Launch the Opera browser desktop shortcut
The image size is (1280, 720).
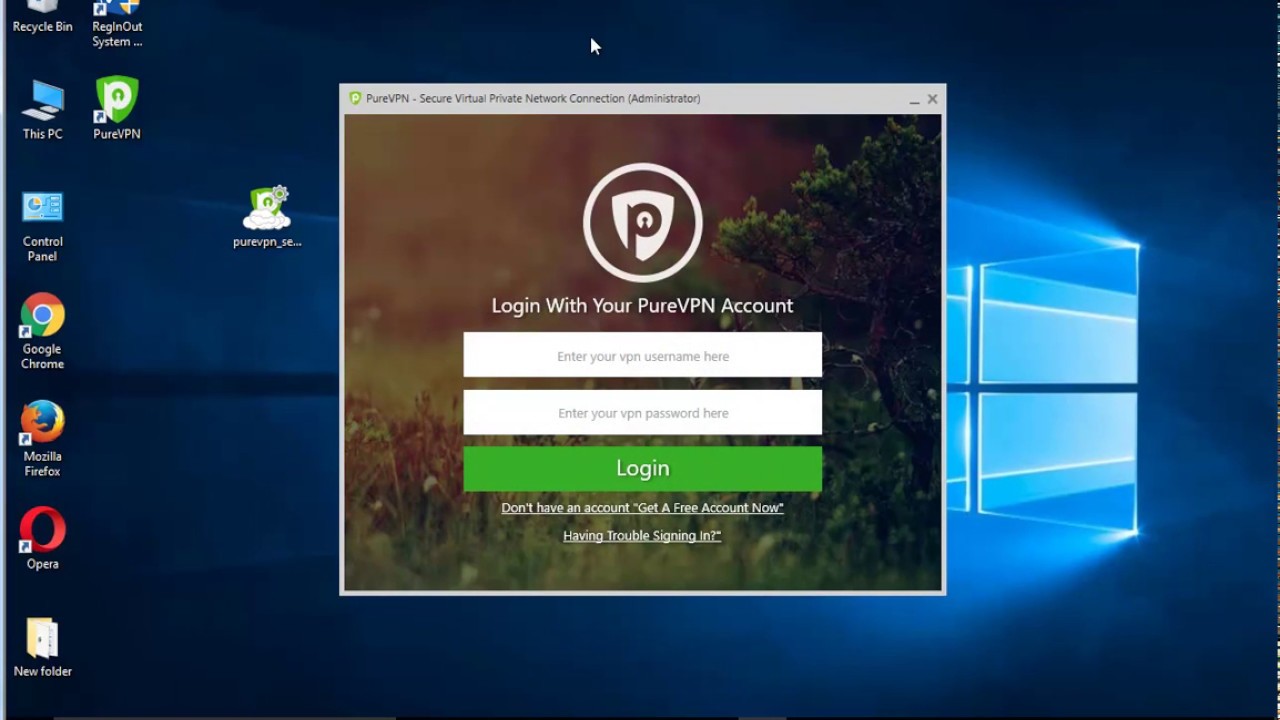[42, 538]
